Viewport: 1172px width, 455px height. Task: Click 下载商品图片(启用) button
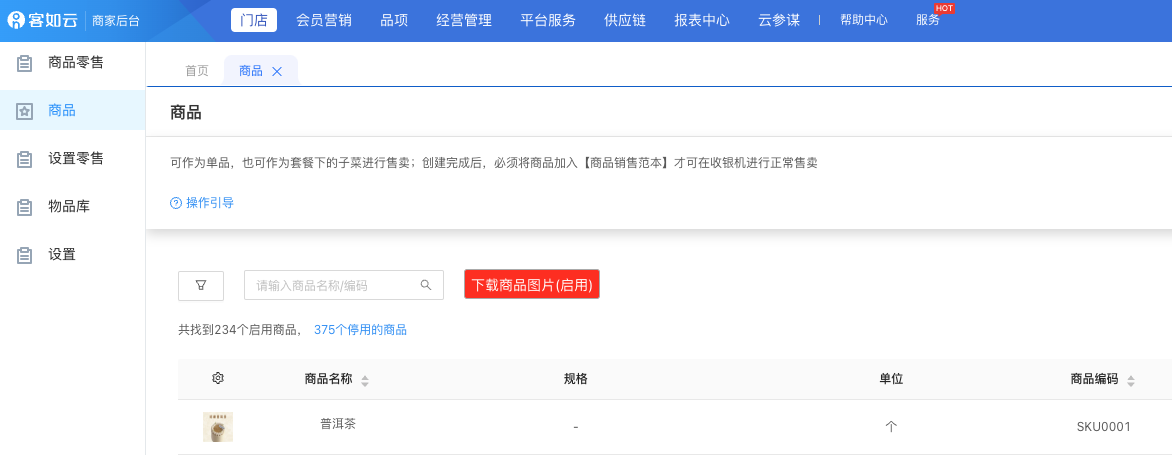point(532,285)
